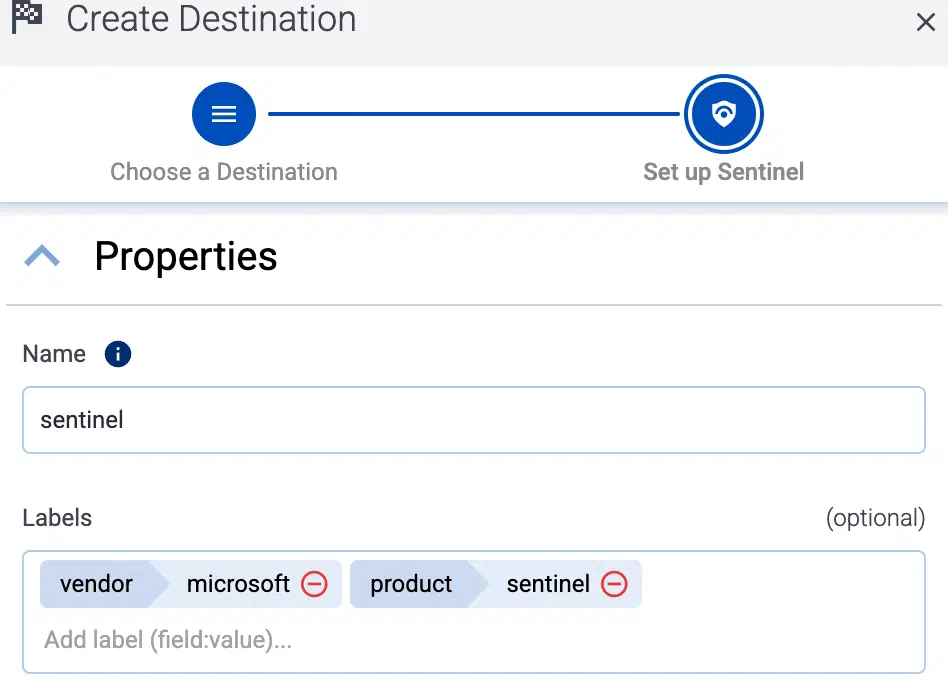Click the Properties section heading
Screen dimensions: 948x690
[x=186, y=257]
